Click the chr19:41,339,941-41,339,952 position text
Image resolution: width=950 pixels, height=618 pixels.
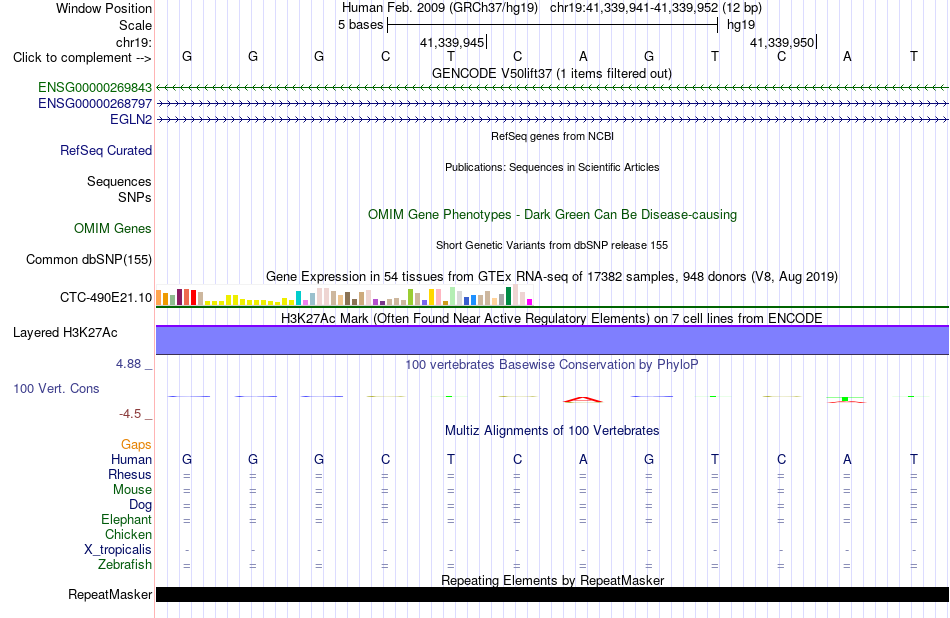click(634, 8)
